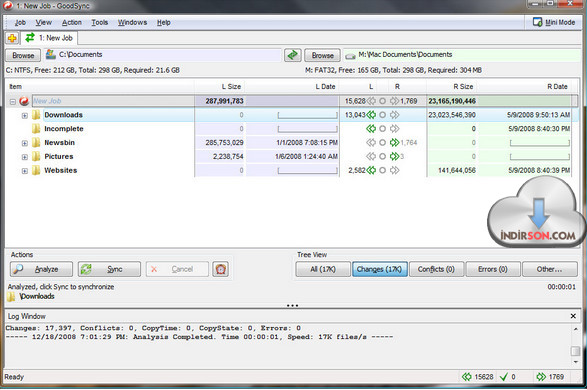Set Downloads row to copy left-to-right
Image resolution: width=587 pixels, height=390 pixels.
[395, 115]
